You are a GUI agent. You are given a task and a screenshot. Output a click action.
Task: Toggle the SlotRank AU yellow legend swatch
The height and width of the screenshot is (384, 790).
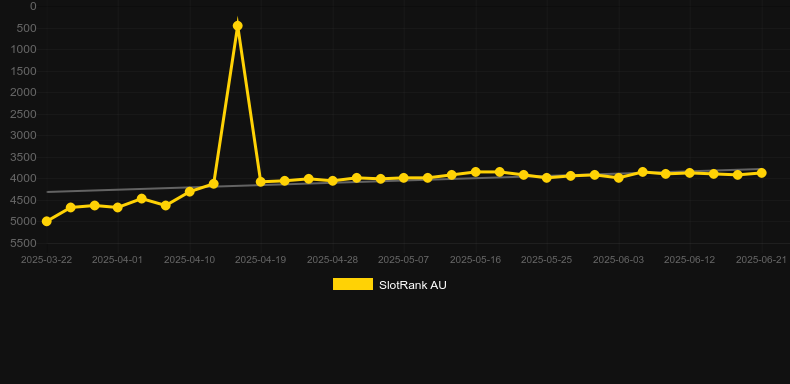(x=353, y=284)
